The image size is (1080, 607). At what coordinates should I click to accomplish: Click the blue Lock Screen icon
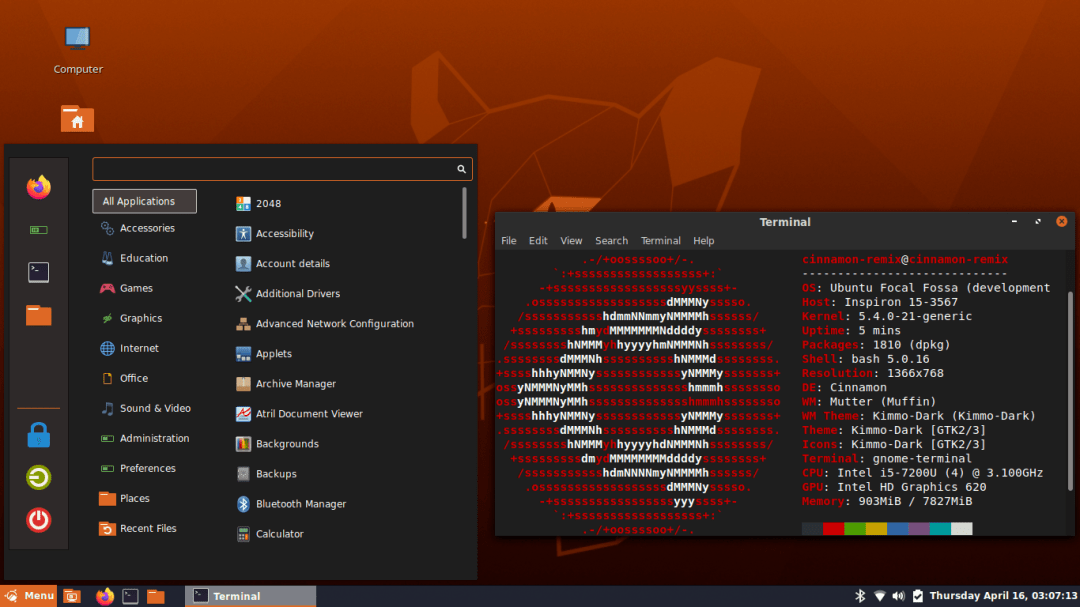38,435
